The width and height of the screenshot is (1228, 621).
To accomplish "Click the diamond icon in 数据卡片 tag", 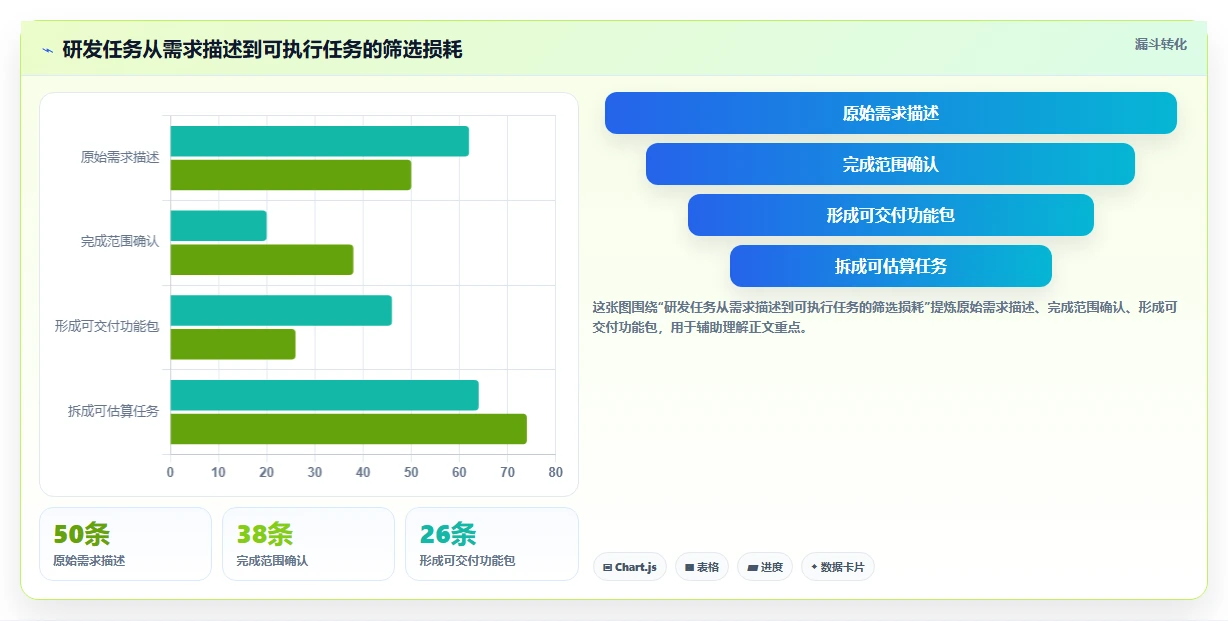I will click(814, 567).
